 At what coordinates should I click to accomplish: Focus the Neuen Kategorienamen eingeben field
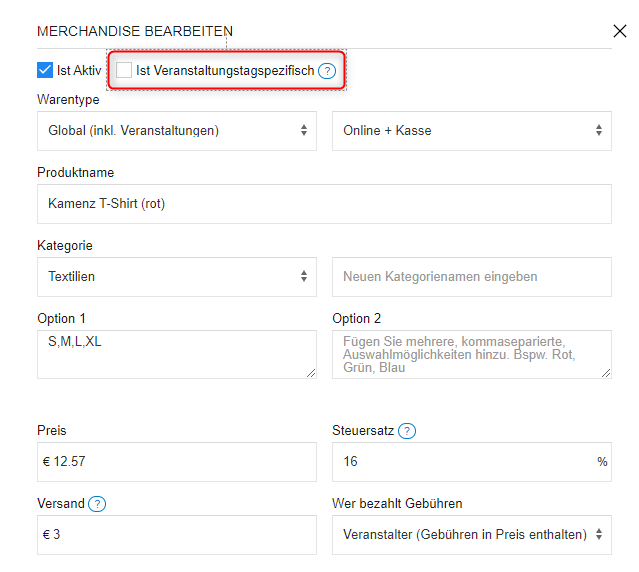tap(471, 276)
